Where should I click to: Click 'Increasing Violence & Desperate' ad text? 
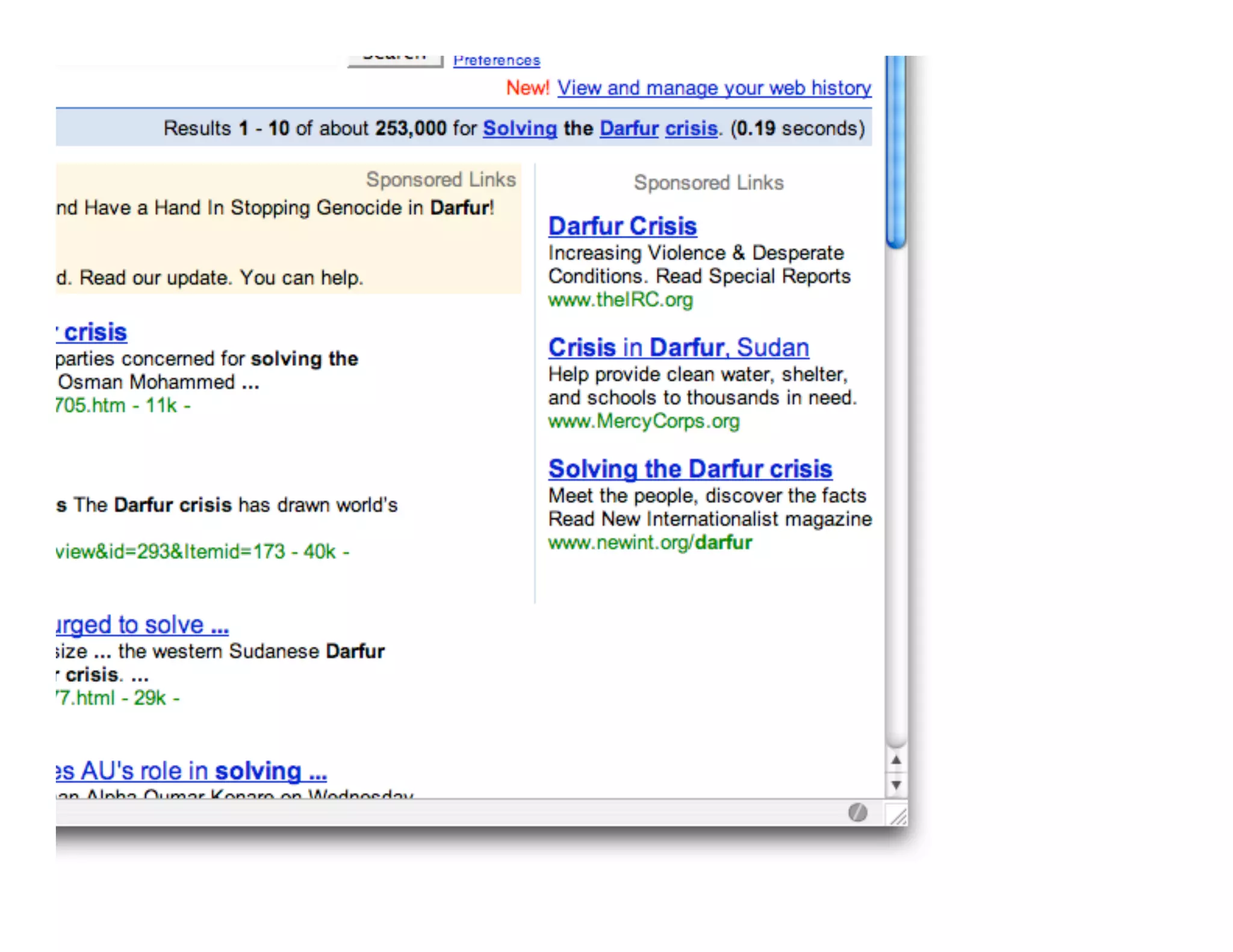click(696, 253)
